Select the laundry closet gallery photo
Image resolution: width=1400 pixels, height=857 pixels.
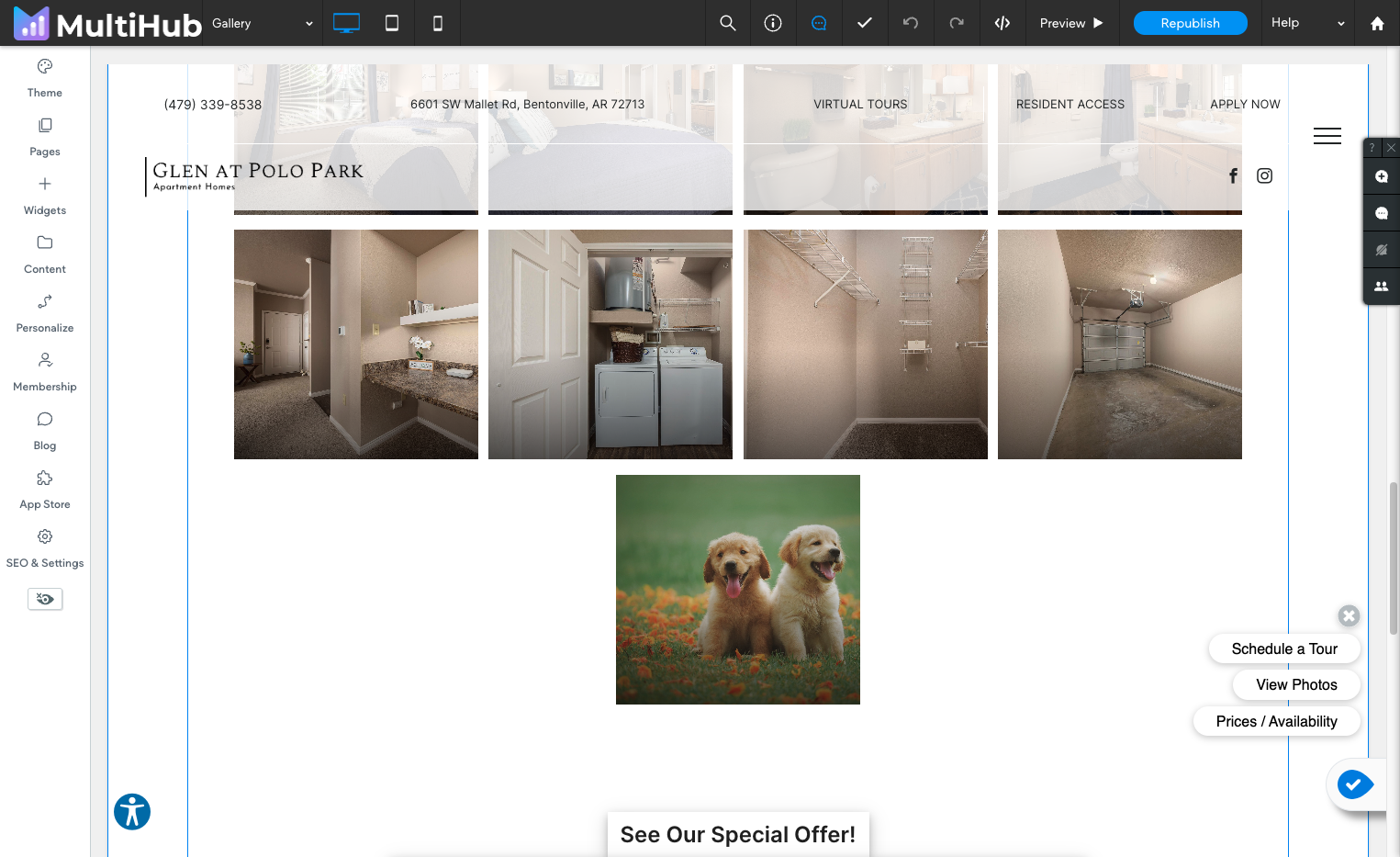[x=610, y=344]
